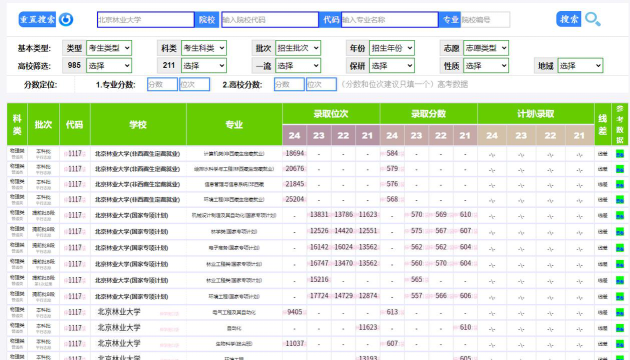Open the 招生年份 dropdown
Screen dimensions: 630x360
pos(392,48)
